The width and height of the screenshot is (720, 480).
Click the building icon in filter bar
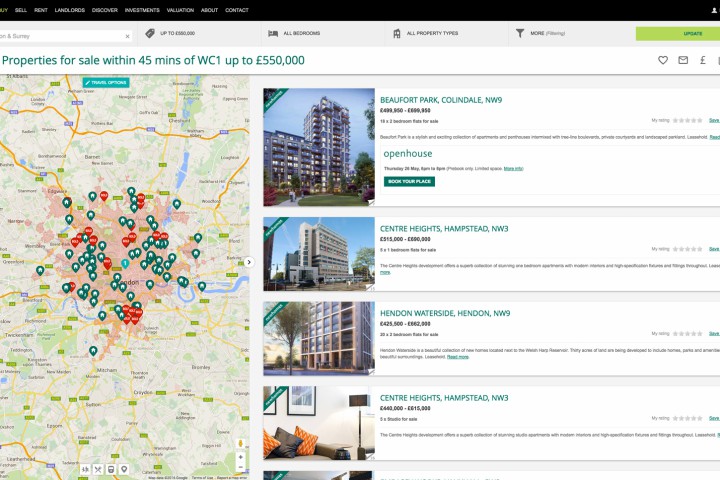pyautogui.click(x=397, y=34)
